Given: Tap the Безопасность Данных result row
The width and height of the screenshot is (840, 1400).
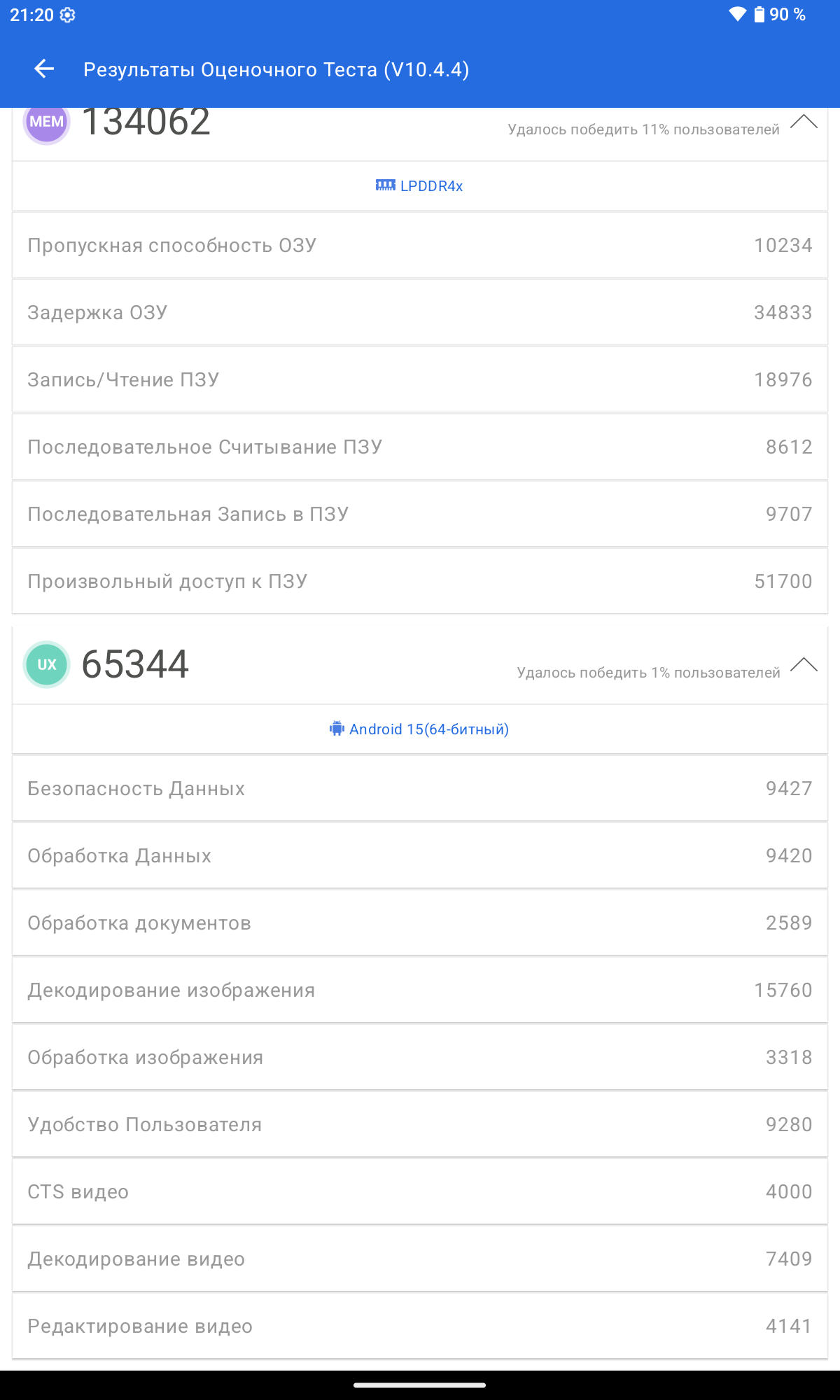Looking at the screenshot, I should coord(420,789).
